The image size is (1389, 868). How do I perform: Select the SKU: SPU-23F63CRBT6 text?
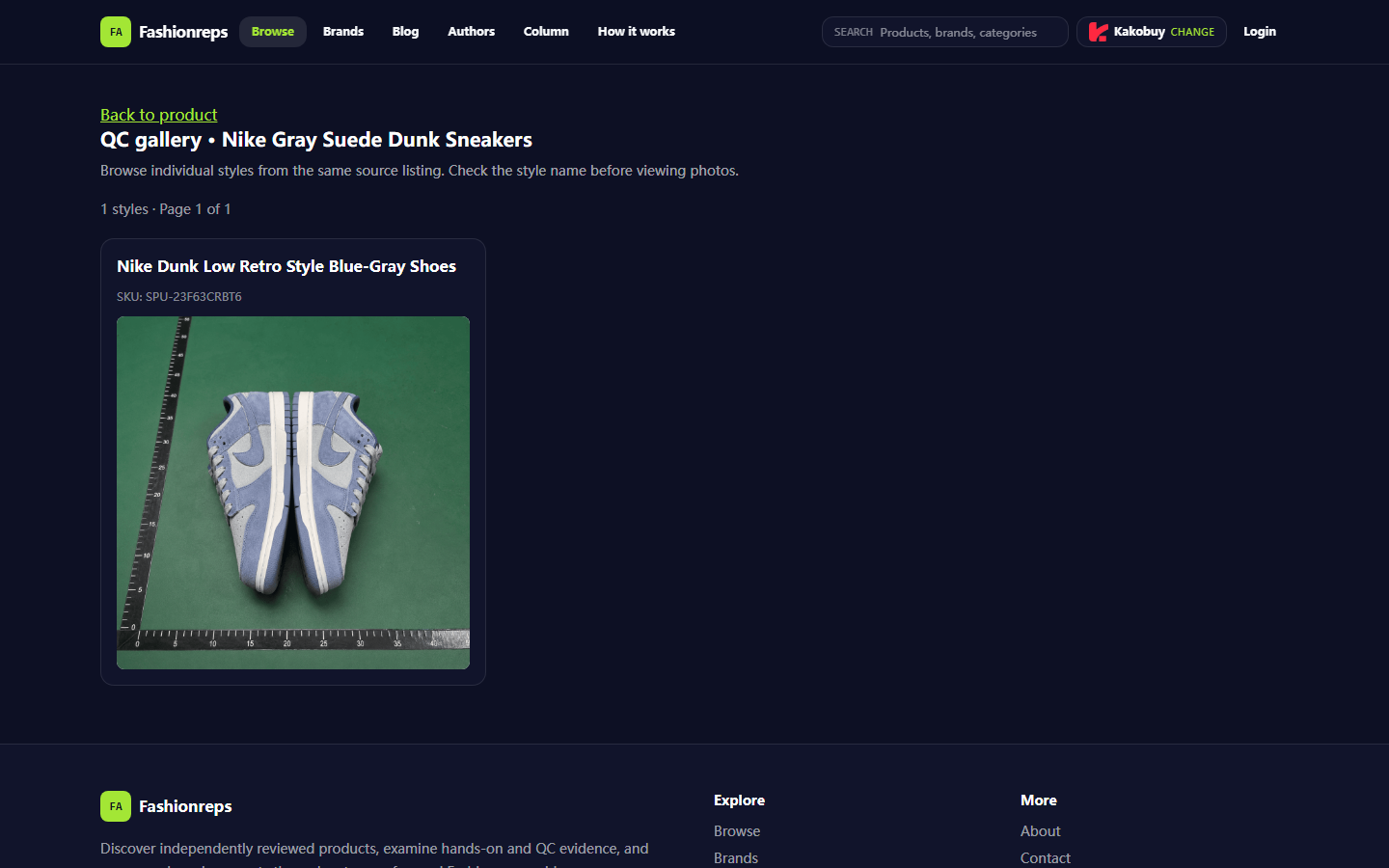pos(179,297)
